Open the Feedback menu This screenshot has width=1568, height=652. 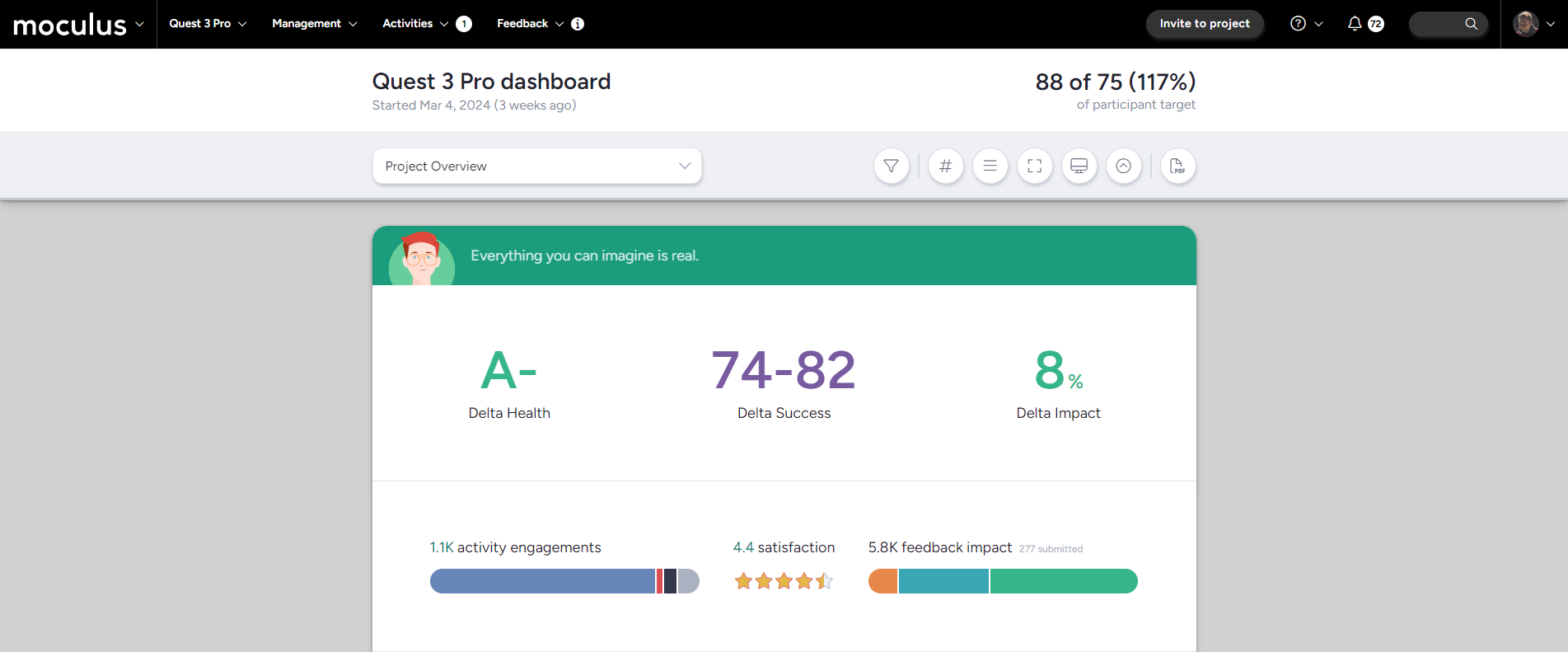529,24
